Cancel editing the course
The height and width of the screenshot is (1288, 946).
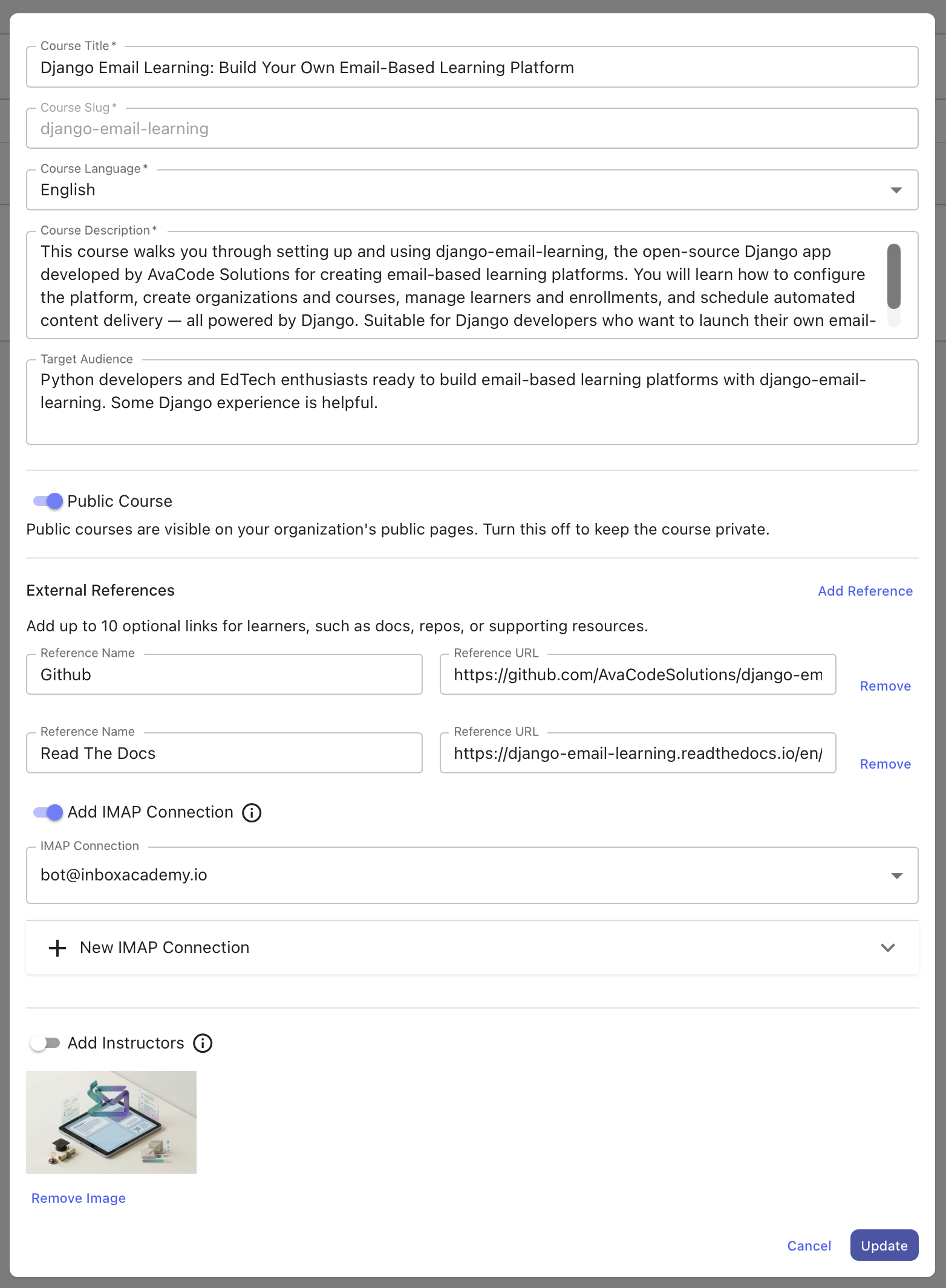[809, 1246]
